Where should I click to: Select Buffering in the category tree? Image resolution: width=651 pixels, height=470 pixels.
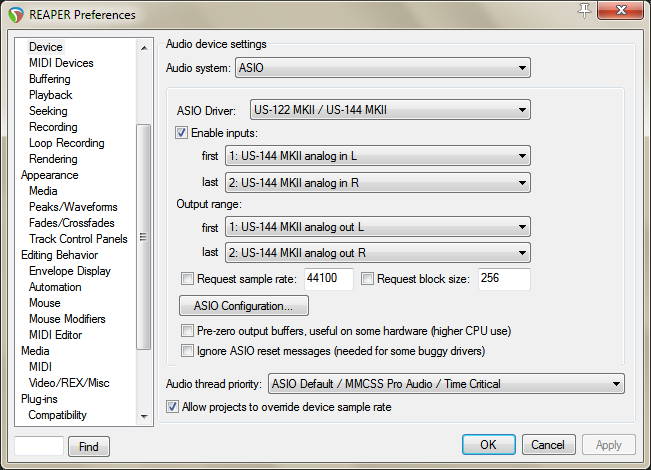click(49, 79)
